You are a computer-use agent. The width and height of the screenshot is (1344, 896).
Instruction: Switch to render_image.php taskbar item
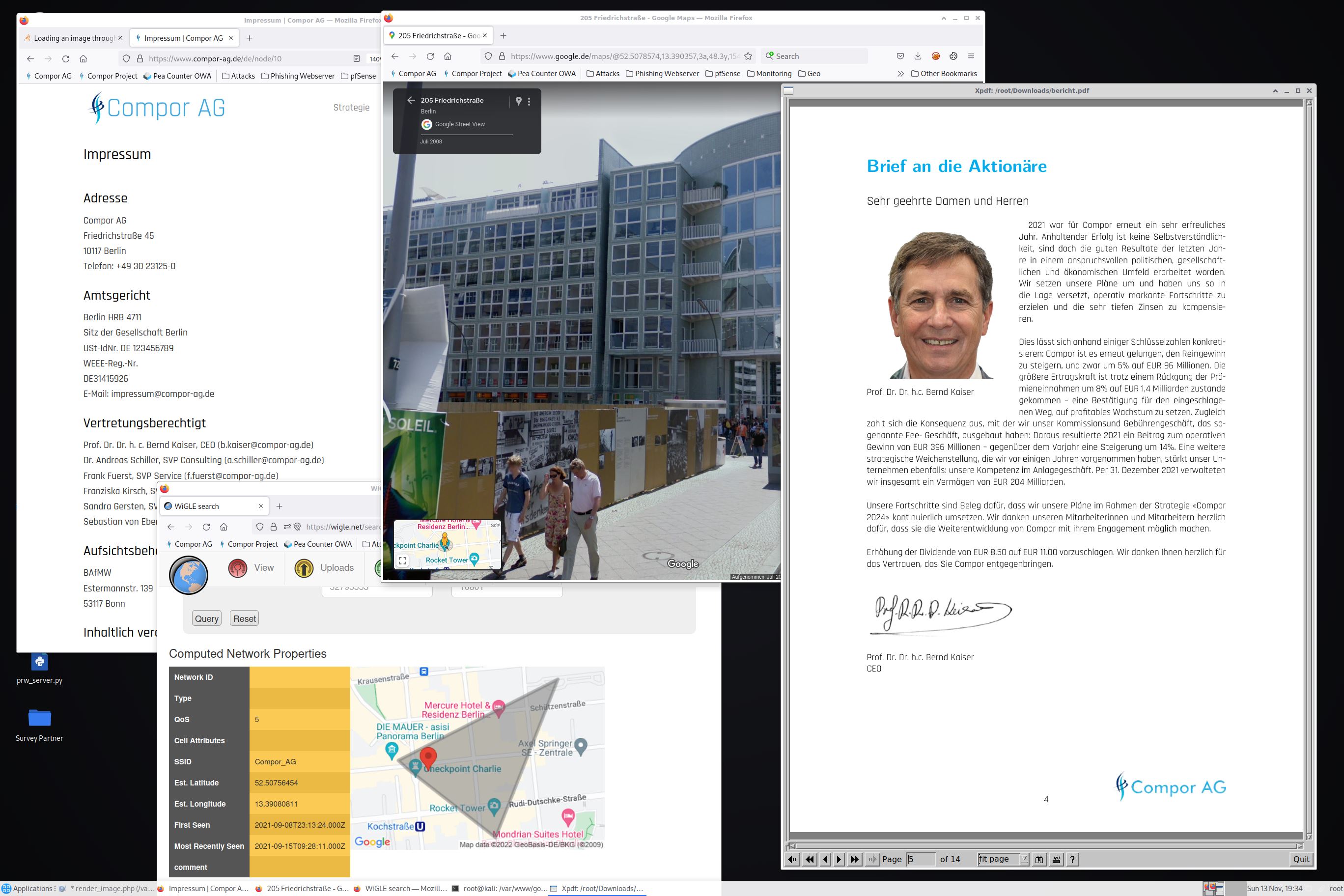[x=107, y=889]
